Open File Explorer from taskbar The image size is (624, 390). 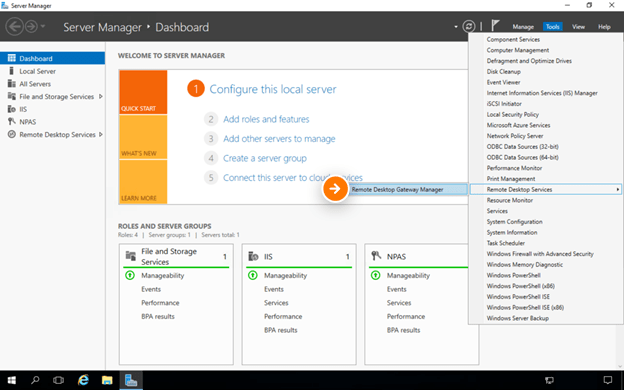107,380
